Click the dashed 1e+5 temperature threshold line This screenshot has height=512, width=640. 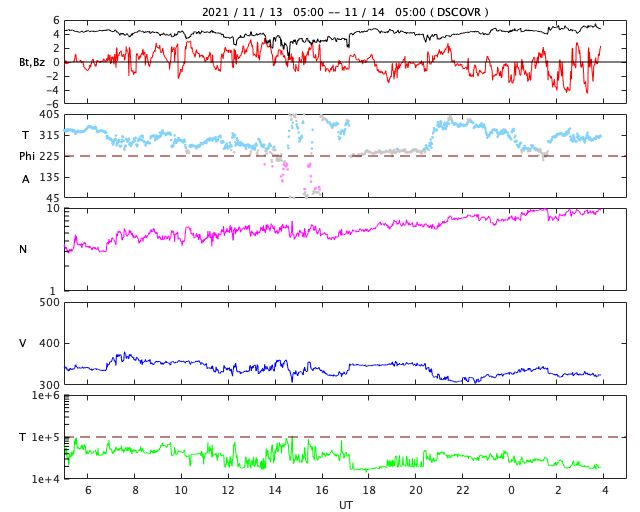346,437
